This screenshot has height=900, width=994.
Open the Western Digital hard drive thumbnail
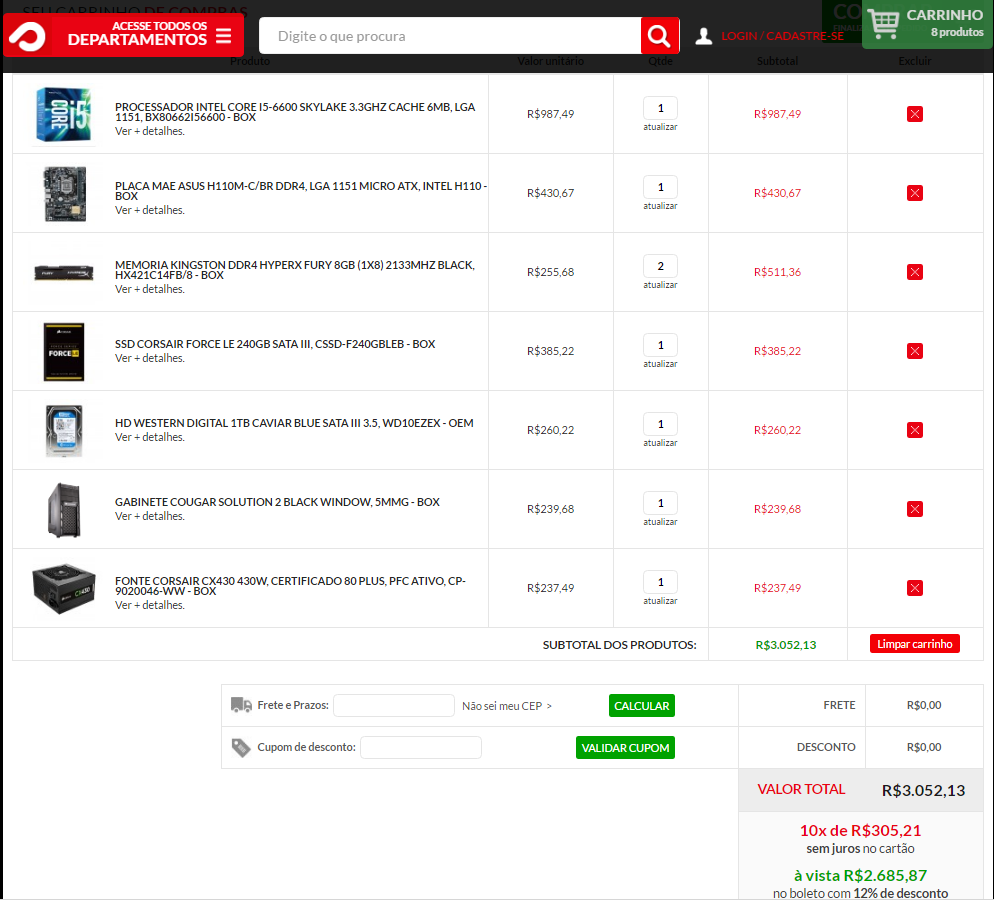(63, 431)
